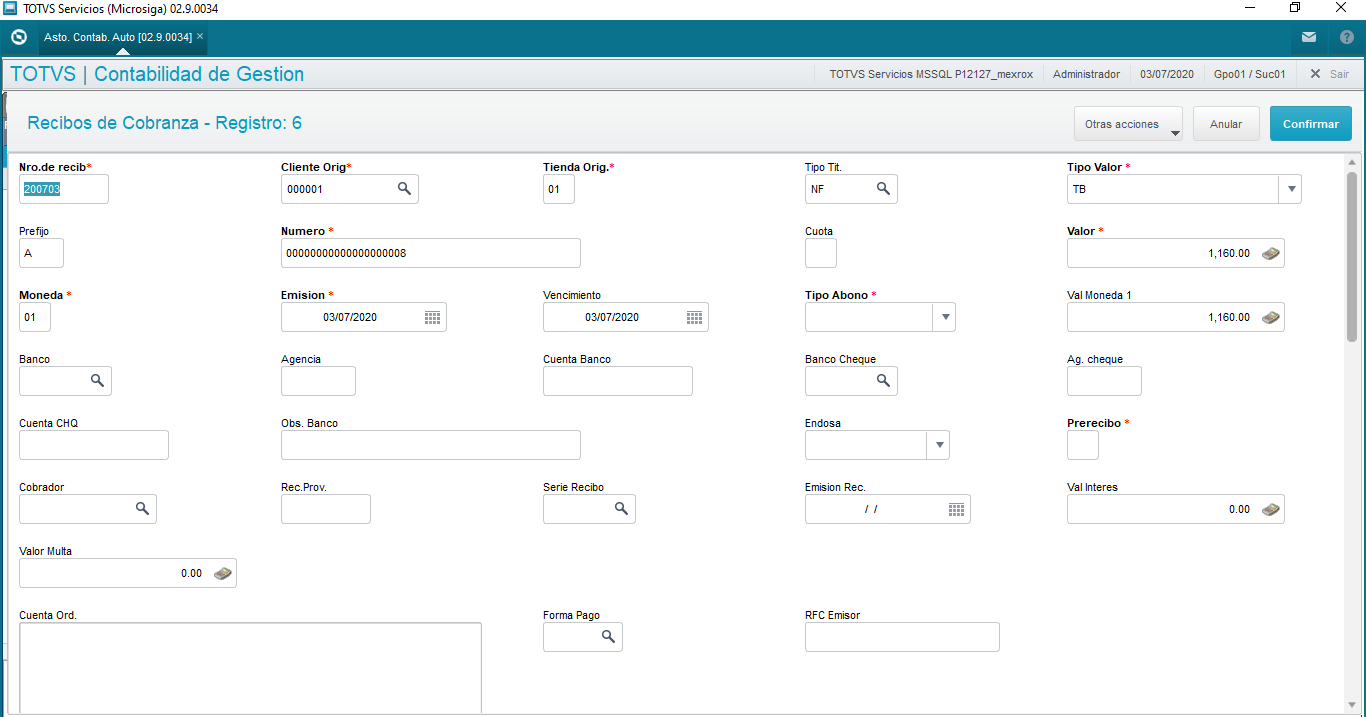Focus the Prerecibo input field
Viewport: 1366px width, 717px height.
pos(1083,445)
